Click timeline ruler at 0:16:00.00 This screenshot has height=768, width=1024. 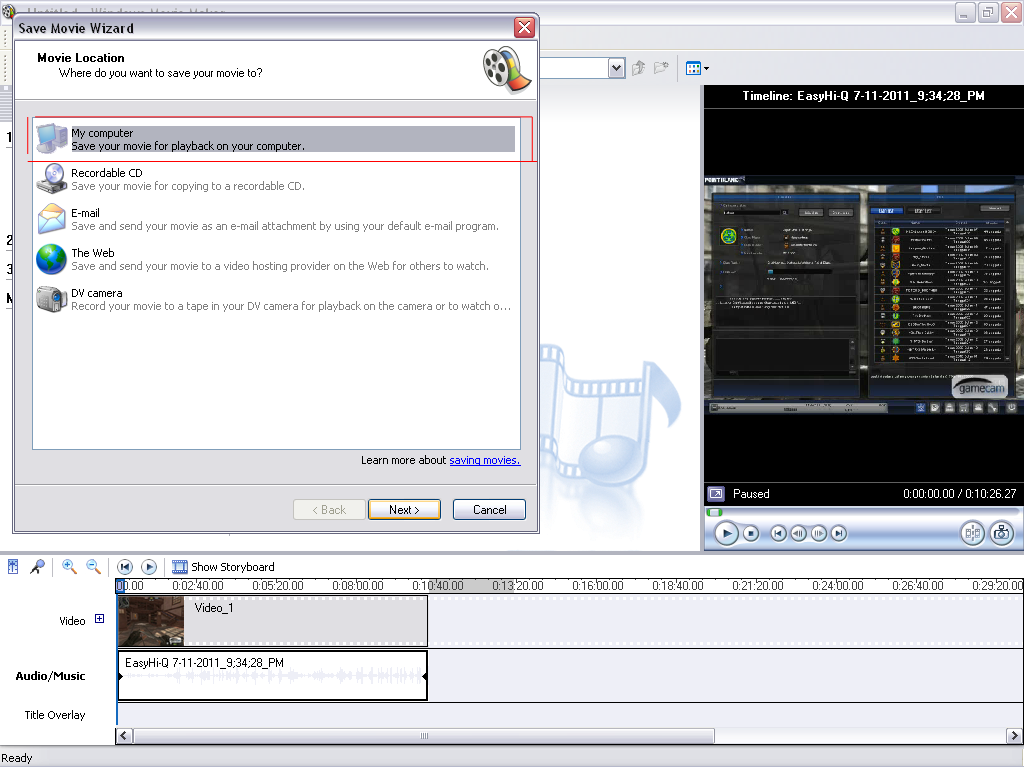(598, 586)
